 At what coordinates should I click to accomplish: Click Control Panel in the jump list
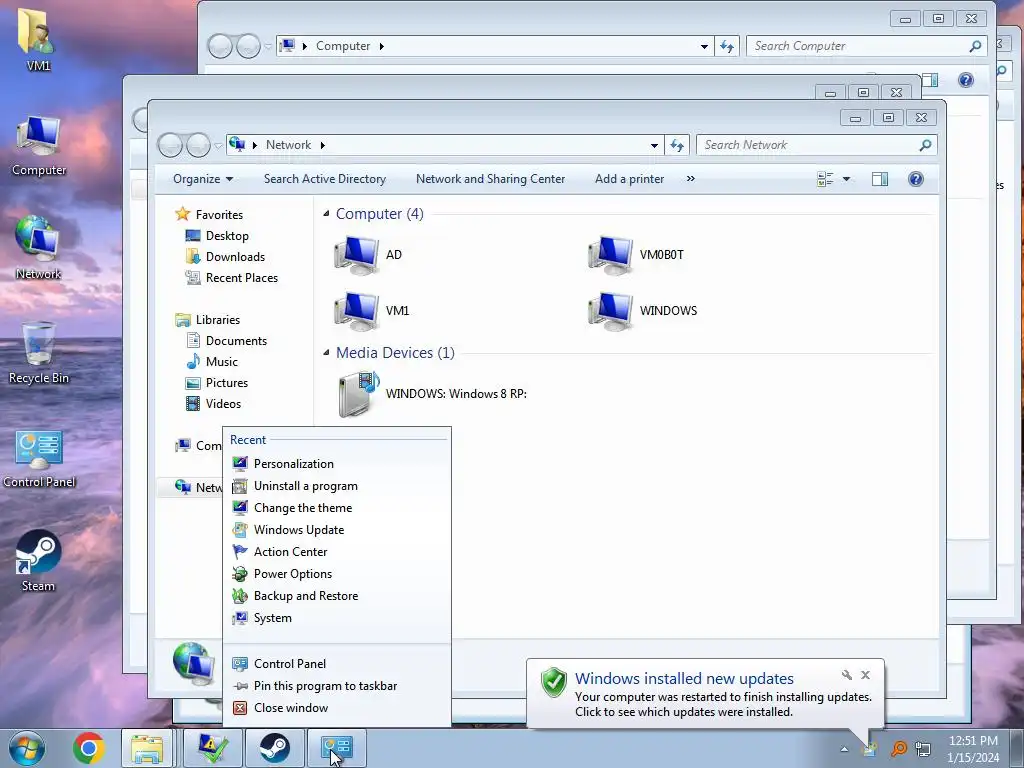(x=337, y=664)
